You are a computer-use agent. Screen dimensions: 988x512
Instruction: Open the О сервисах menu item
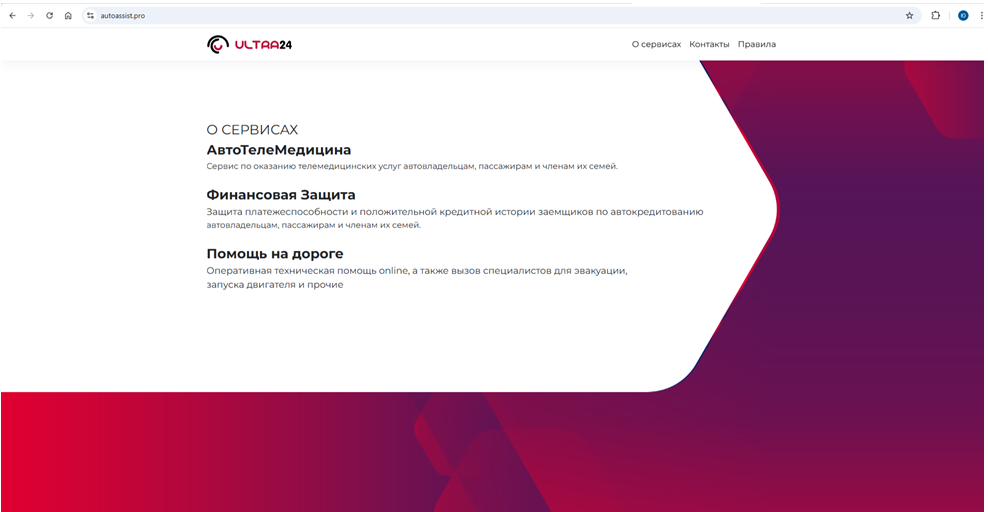[657, 44]
